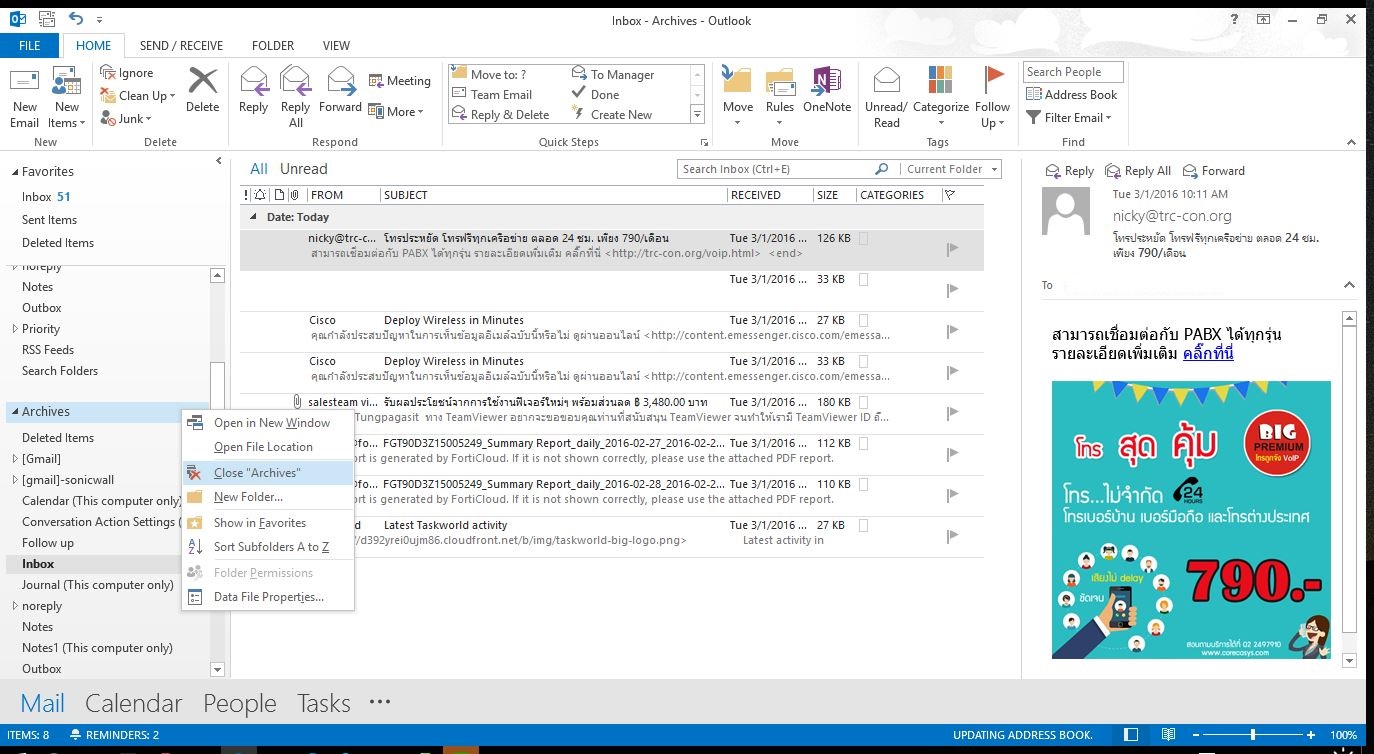Flag the Latest Taskworld activity message
This screenshot has width=1374, height=754.
(x=952, y=535)
